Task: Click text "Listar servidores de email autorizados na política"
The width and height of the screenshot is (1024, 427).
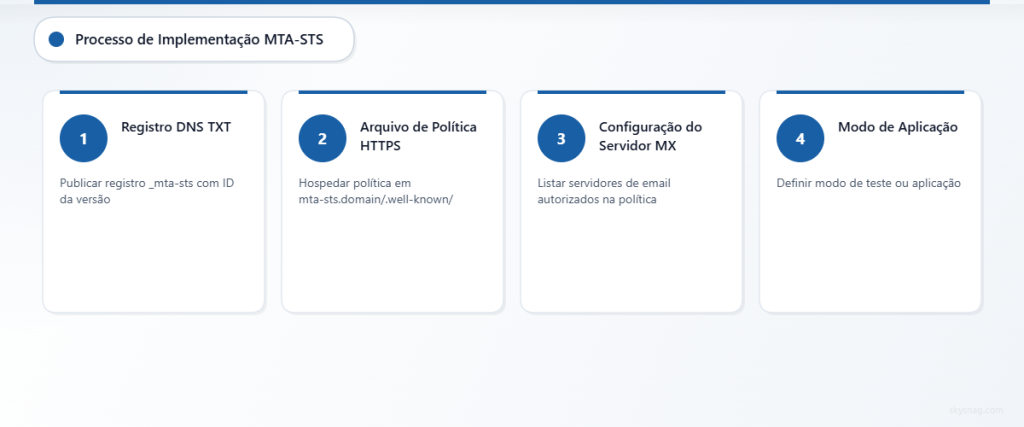Action: (604, 191)
